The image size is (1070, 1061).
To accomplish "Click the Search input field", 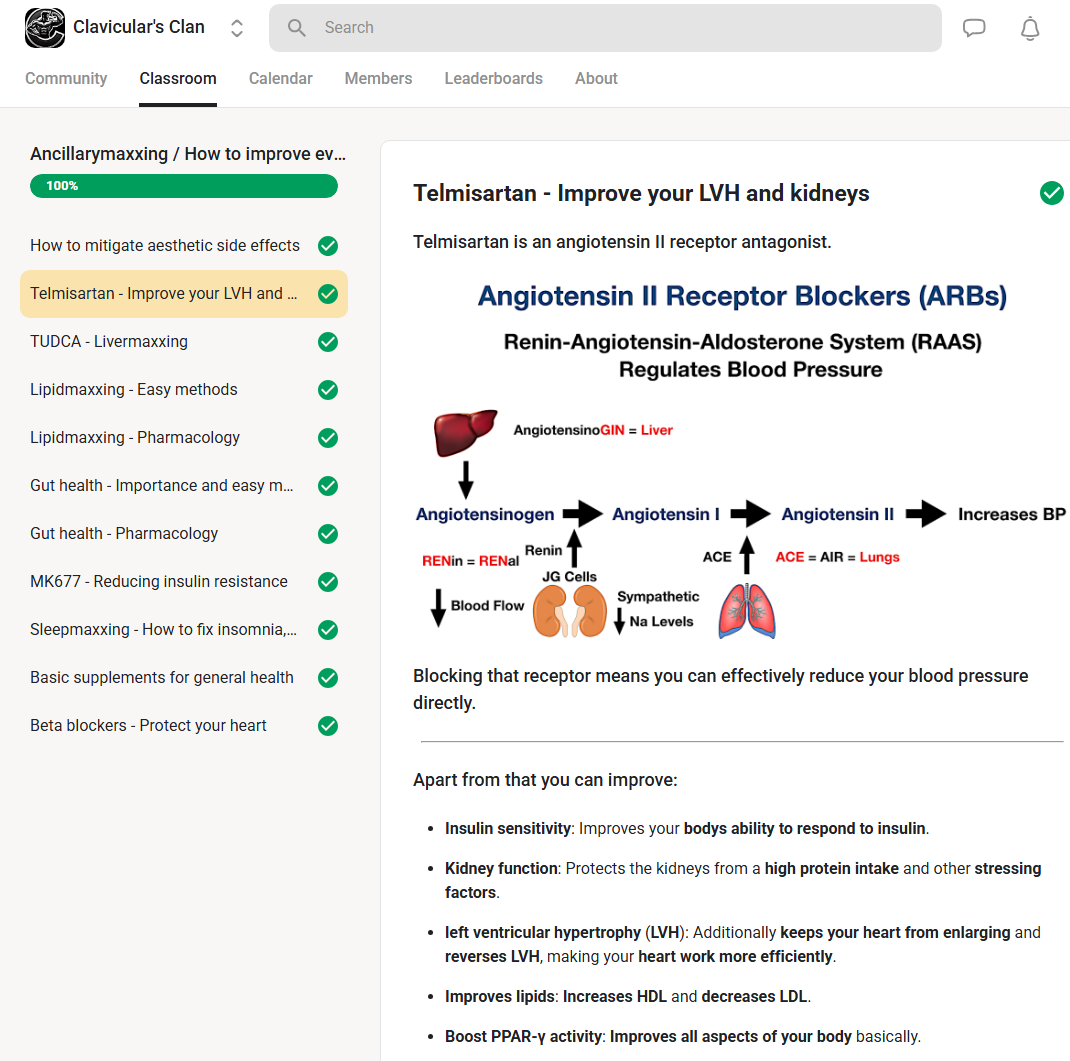I will click(x=620, y=28).
